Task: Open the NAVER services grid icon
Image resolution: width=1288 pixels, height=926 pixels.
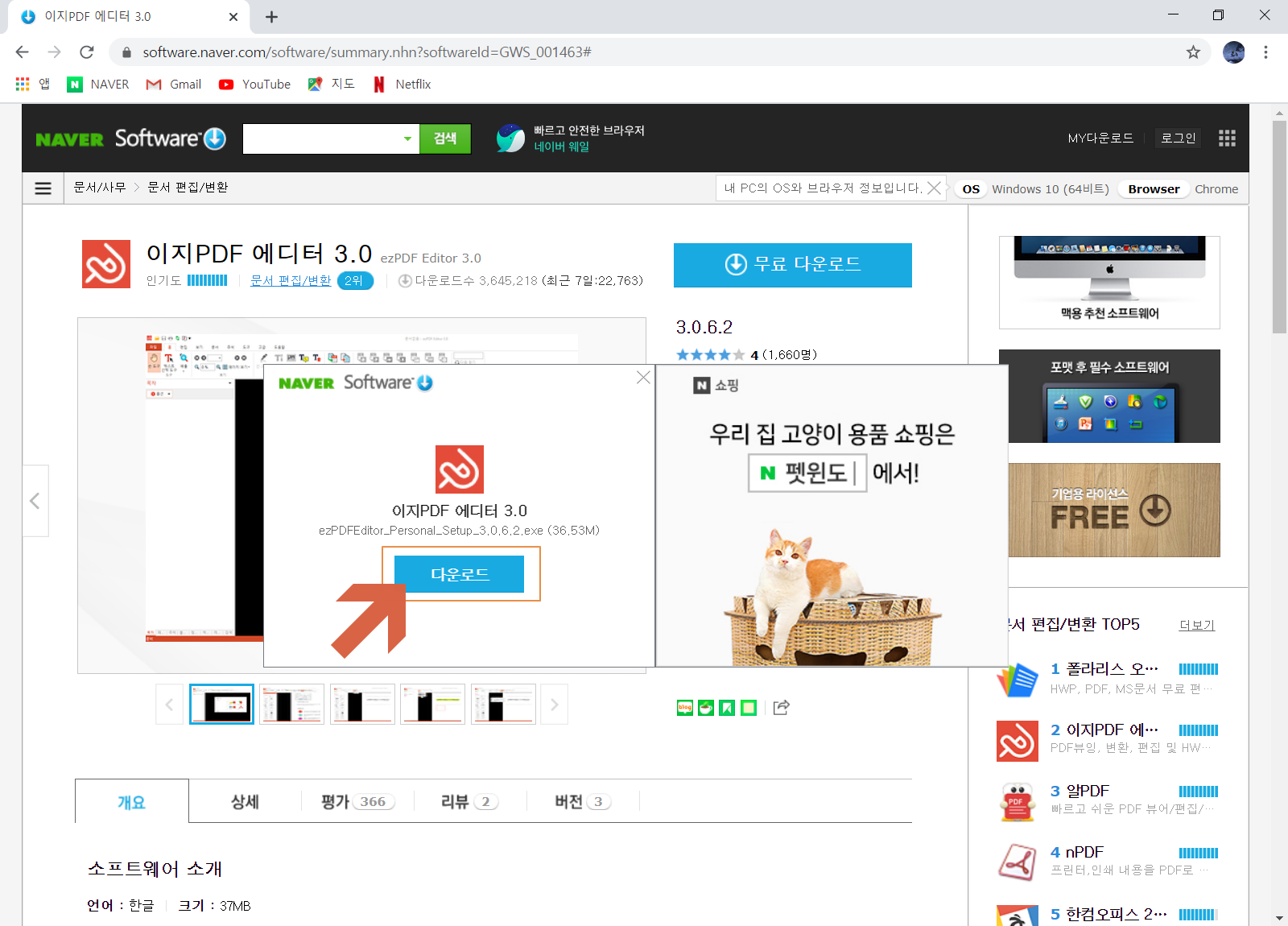Action: click(1227, 138)
